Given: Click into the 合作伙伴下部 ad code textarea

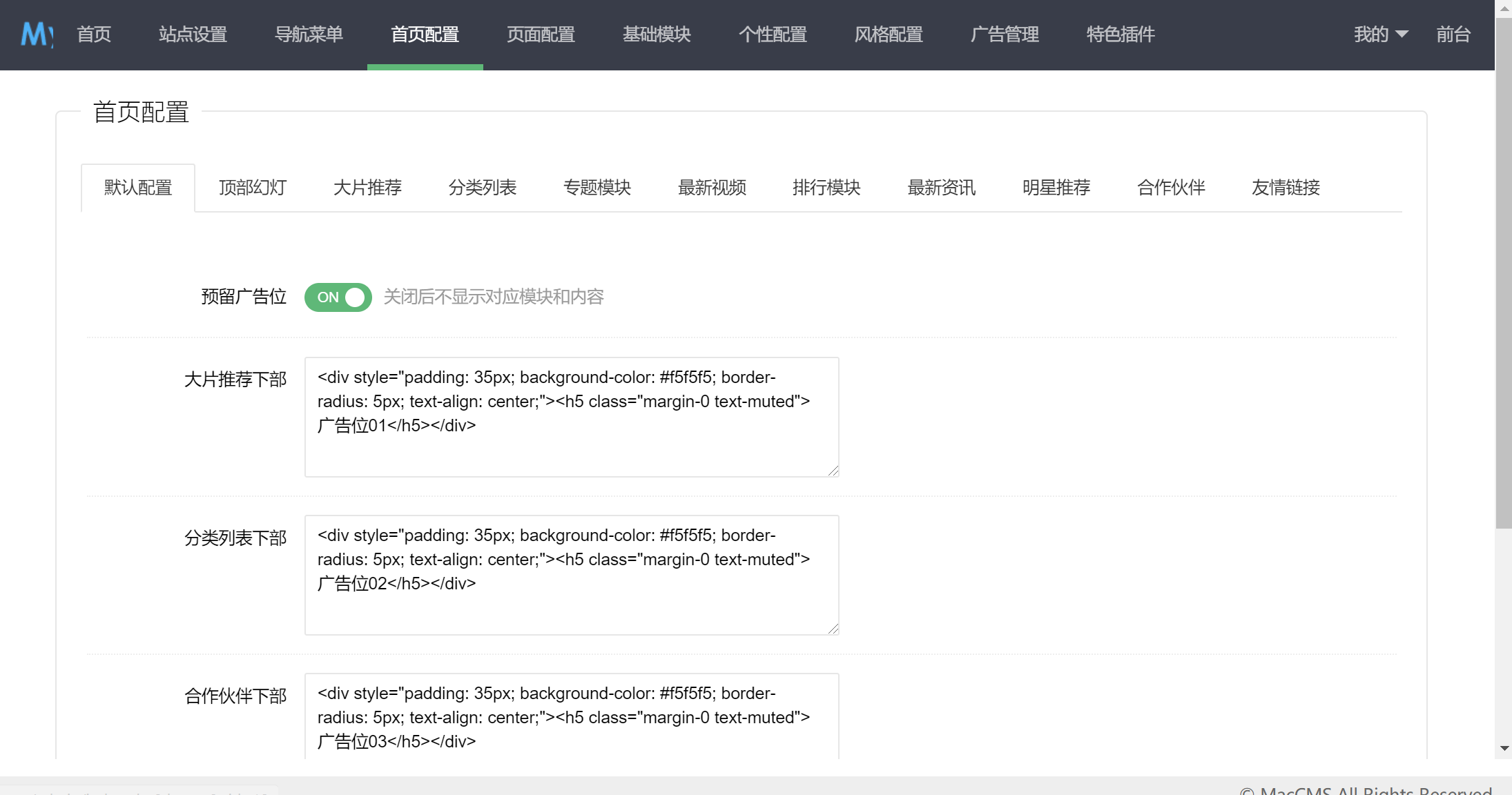Looking at the screenshot, I should (x=572, y=716).
